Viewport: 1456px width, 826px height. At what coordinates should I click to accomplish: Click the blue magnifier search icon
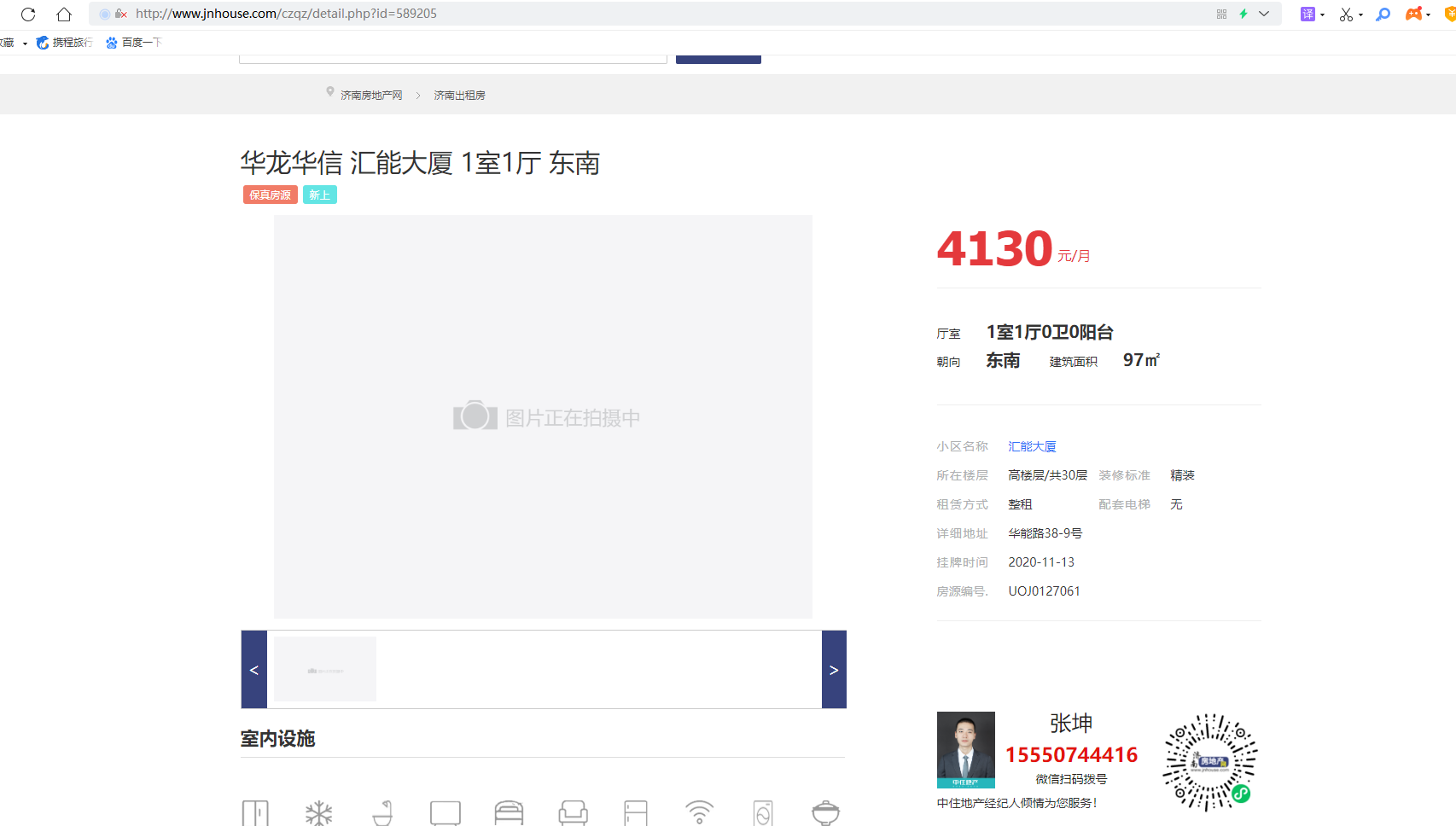tap(1383, 14)
